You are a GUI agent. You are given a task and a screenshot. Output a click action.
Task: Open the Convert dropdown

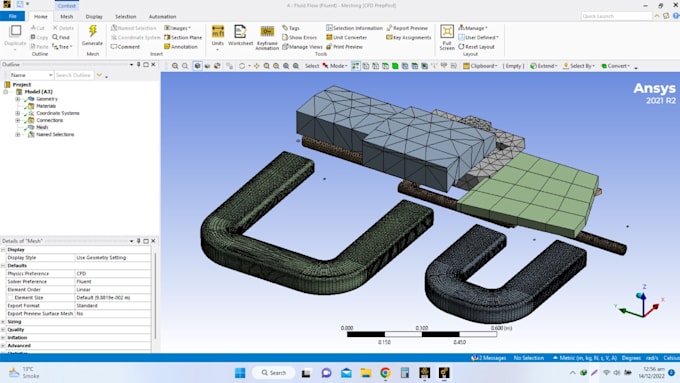[x=616, y=66]
